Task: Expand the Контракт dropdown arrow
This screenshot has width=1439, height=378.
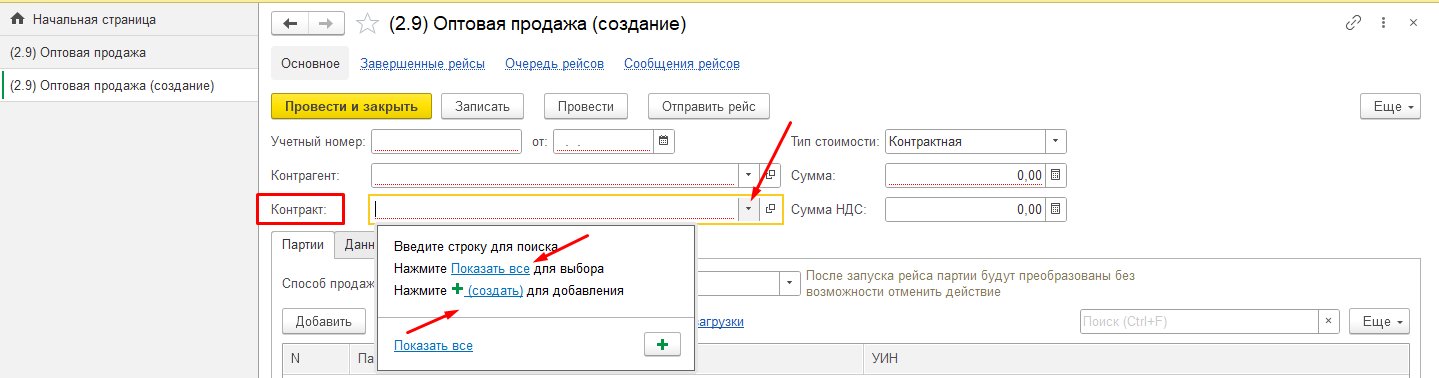Action: (750, 209)
